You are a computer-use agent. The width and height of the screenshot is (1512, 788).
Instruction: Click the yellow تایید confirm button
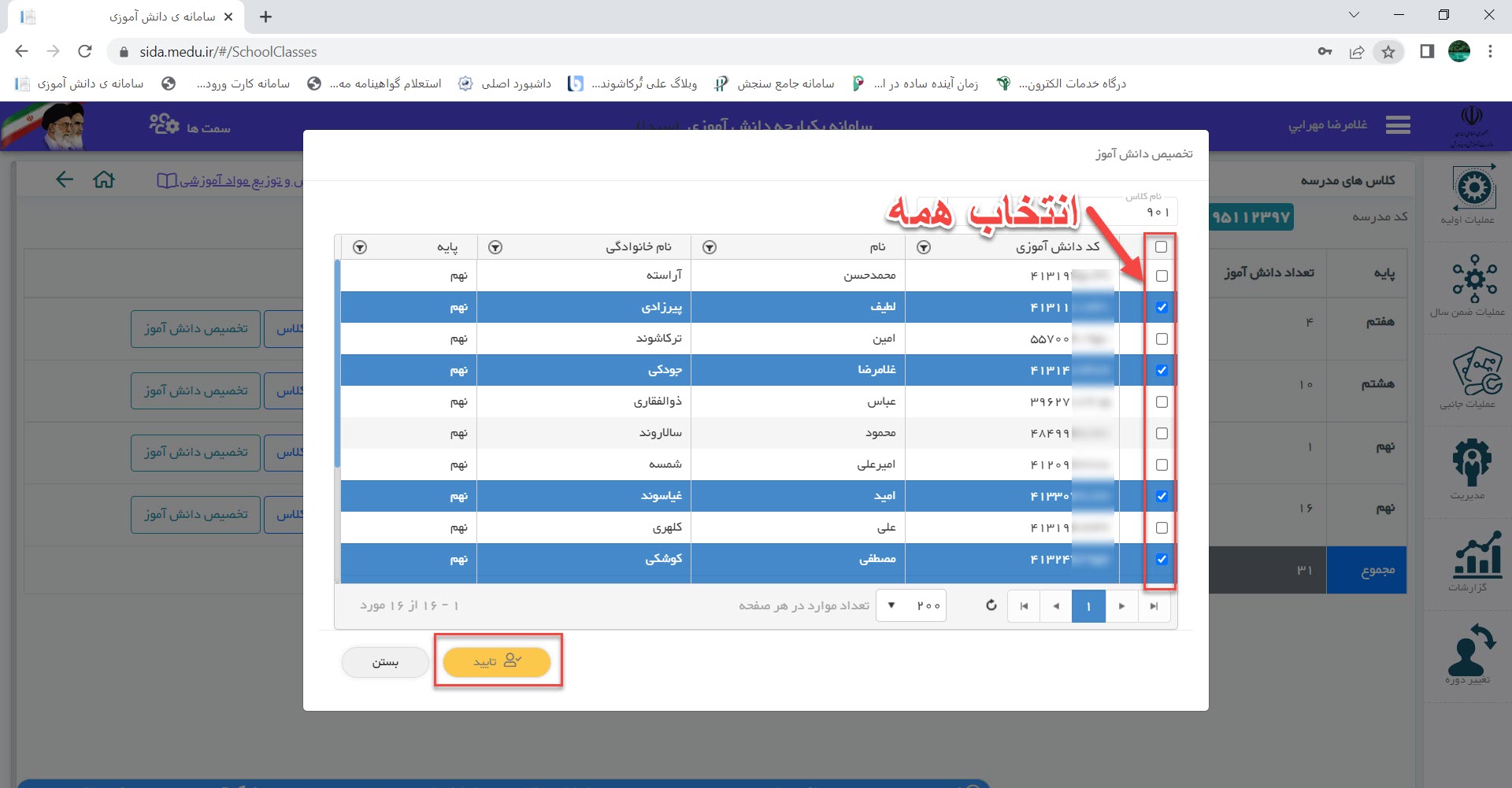[x=497, y=662]
